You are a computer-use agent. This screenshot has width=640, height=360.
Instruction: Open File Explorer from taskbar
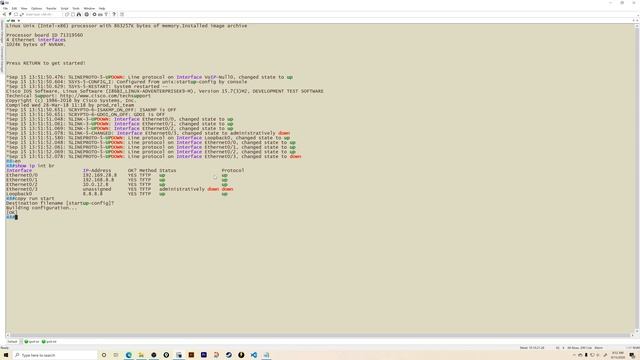click(x=141, y=355)
